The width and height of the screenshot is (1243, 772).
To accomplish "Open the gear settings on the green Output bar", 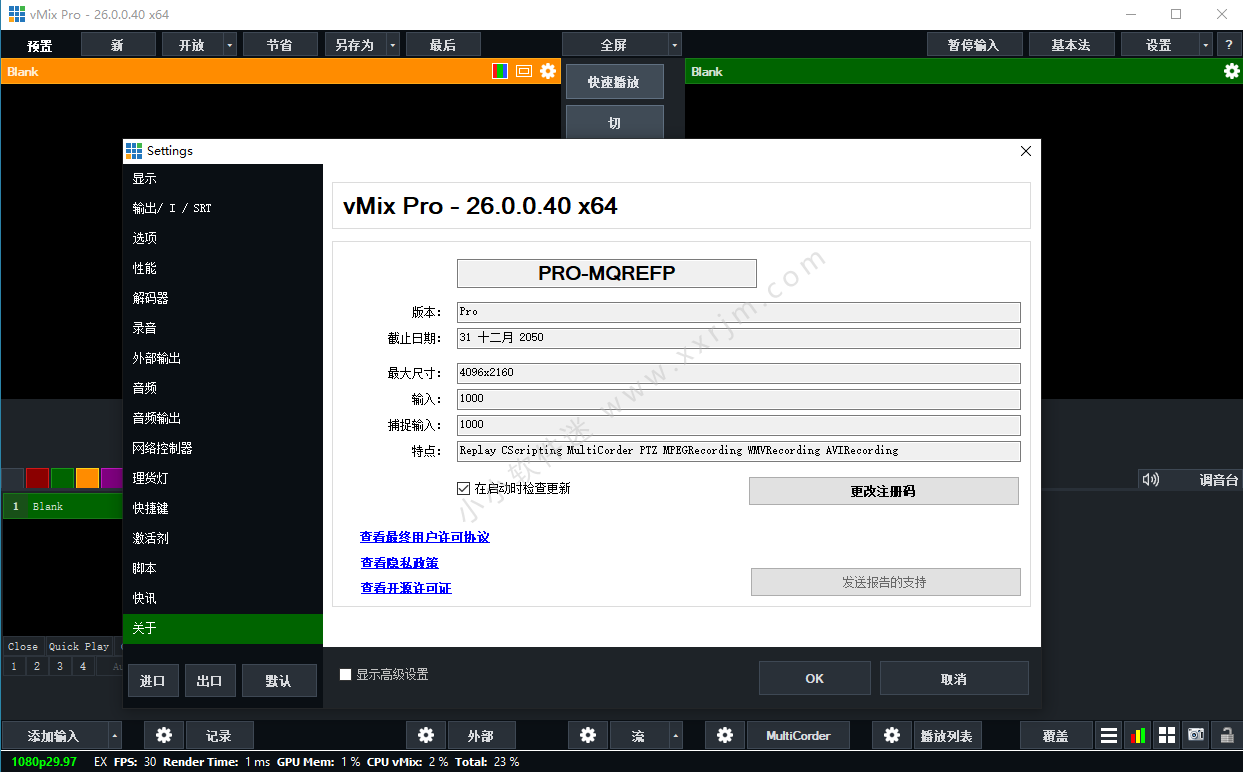I will click(x=1232, y=71).
